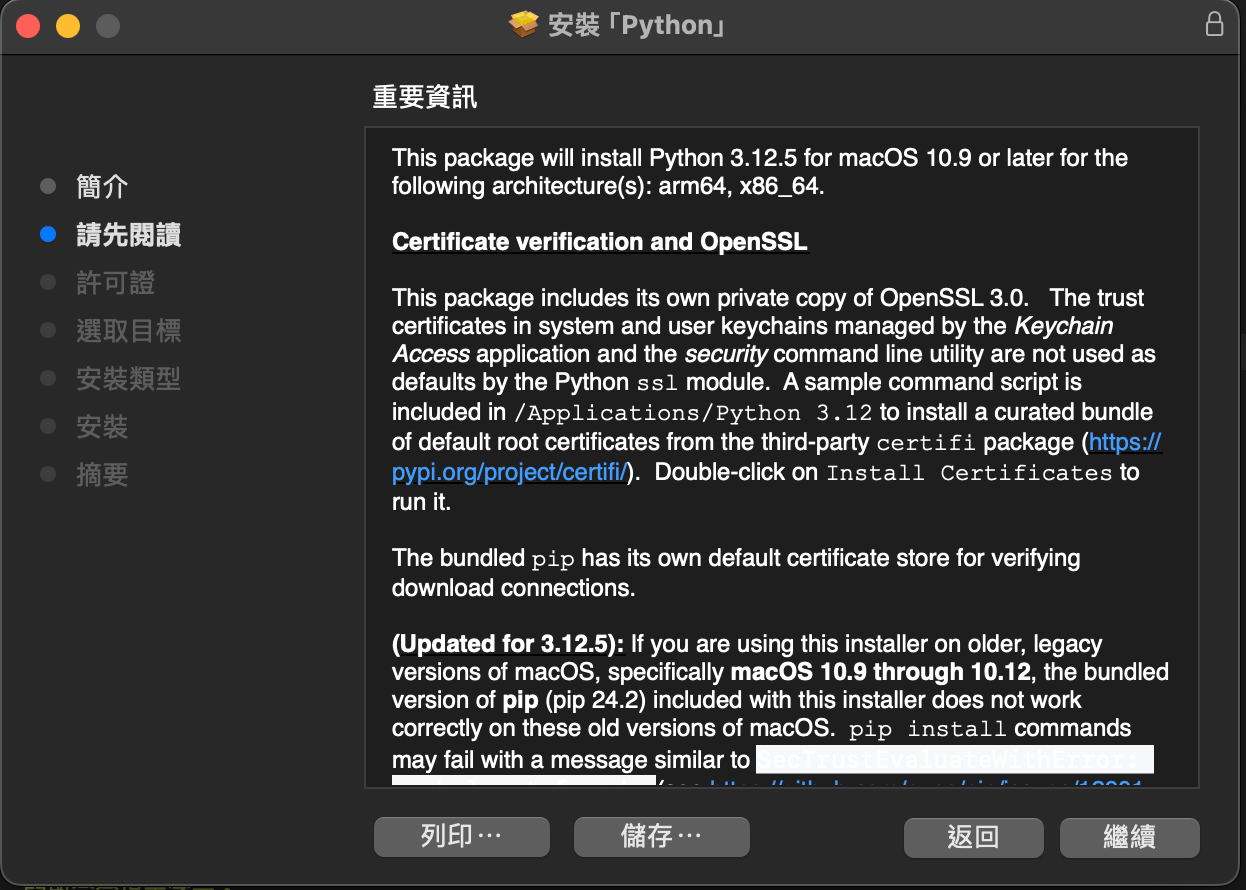Proceed by clicking the 繼續 button
This screenshot has height=890, width=1246.
pyautogui.click(x=1129, y=837)
